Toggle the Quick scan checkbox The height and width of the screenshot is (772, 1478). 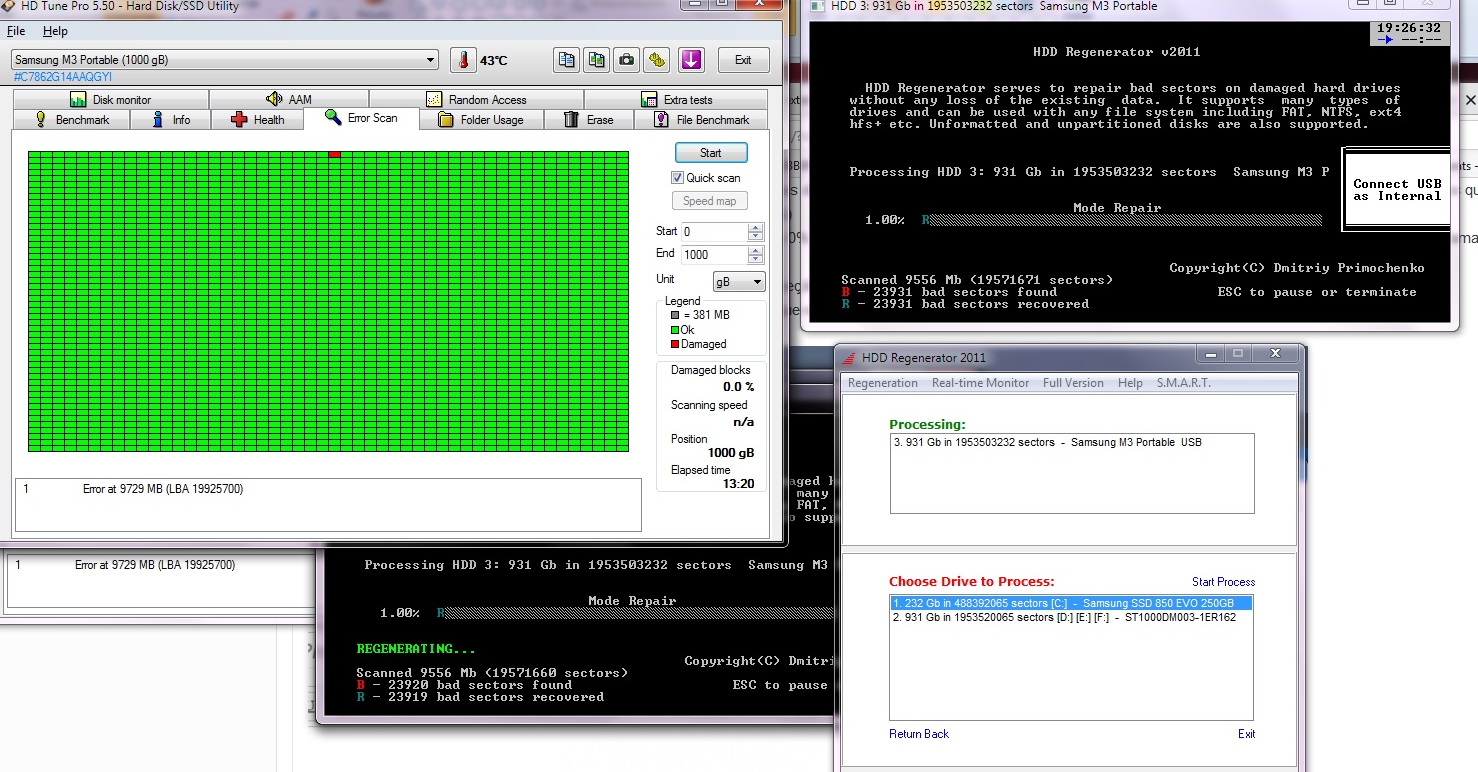point(677,178)
